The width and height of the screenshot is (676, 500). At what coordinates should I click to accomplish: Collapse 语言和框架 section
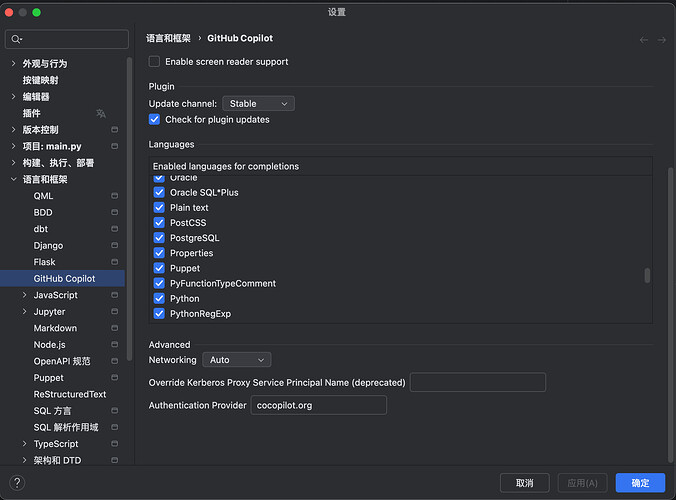pos(13,179)
